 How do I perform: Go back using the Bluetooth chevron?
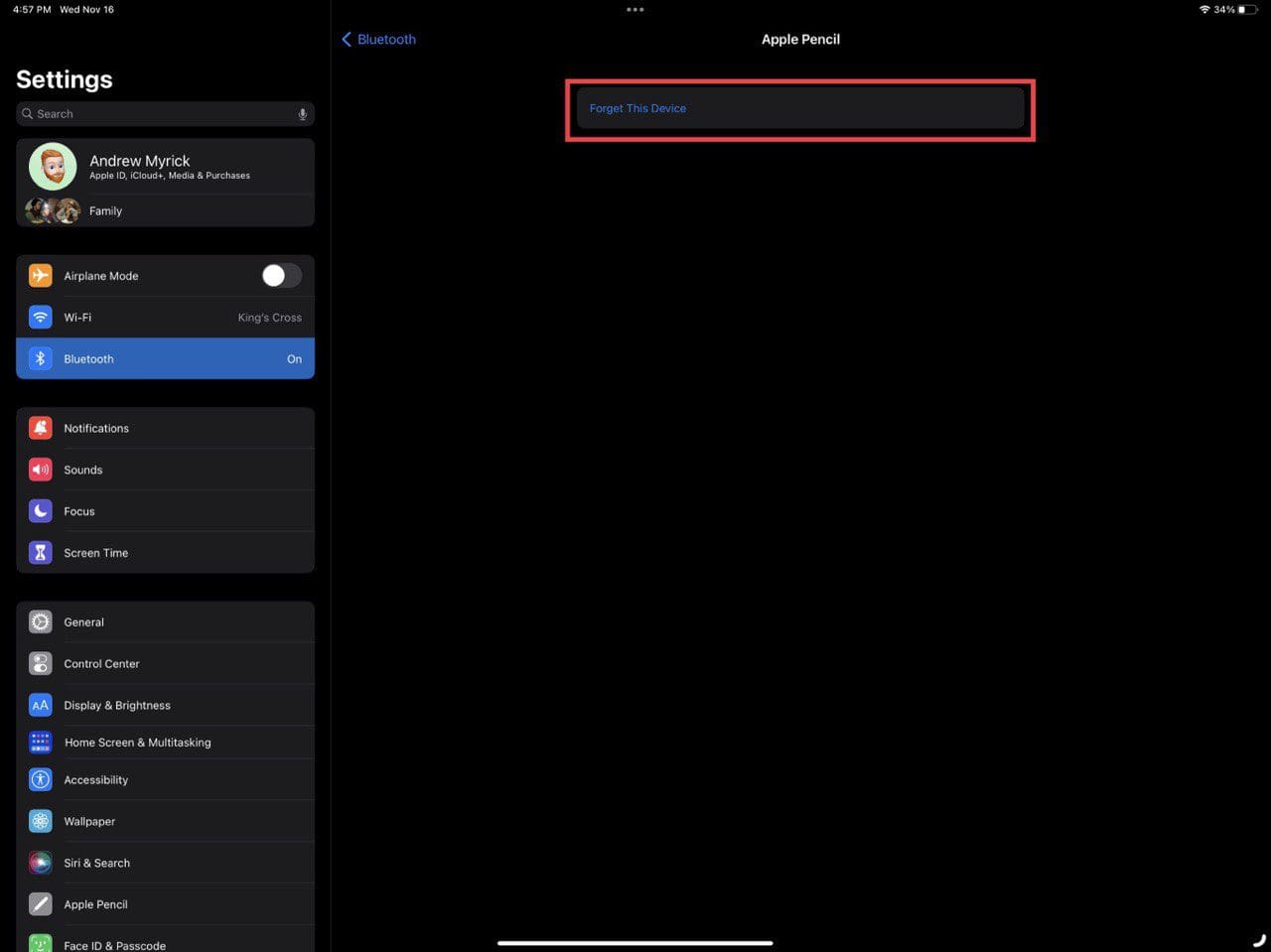pos(378,39)
